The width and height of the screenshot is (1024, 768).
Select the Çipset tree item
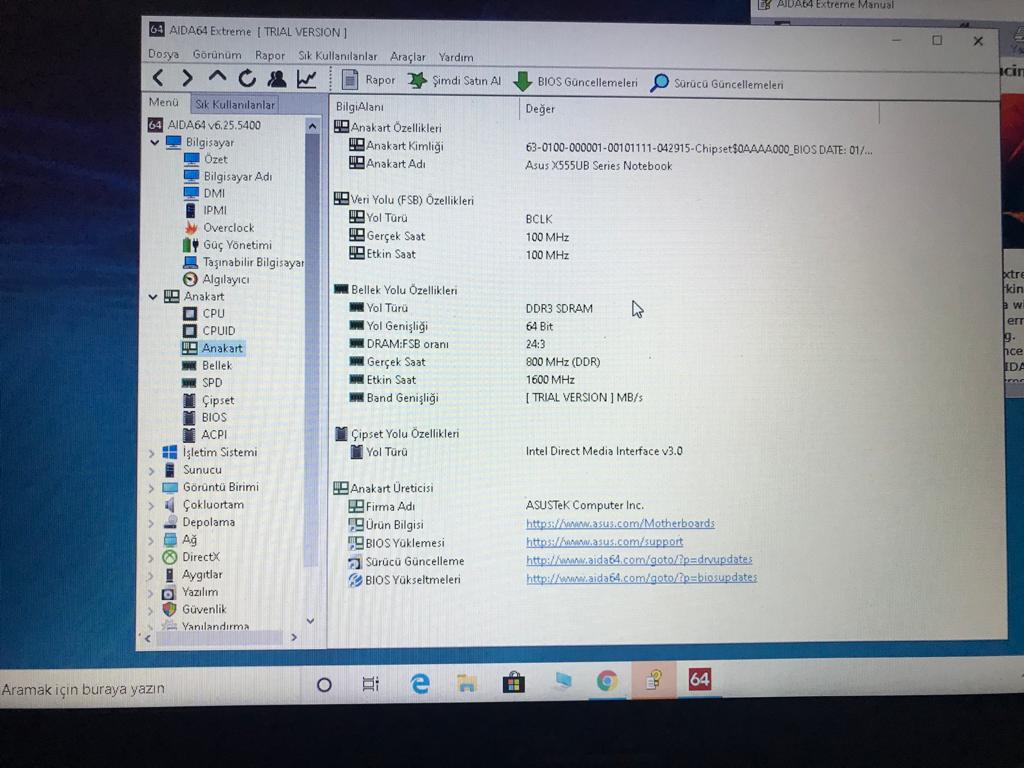click(208, 400)
